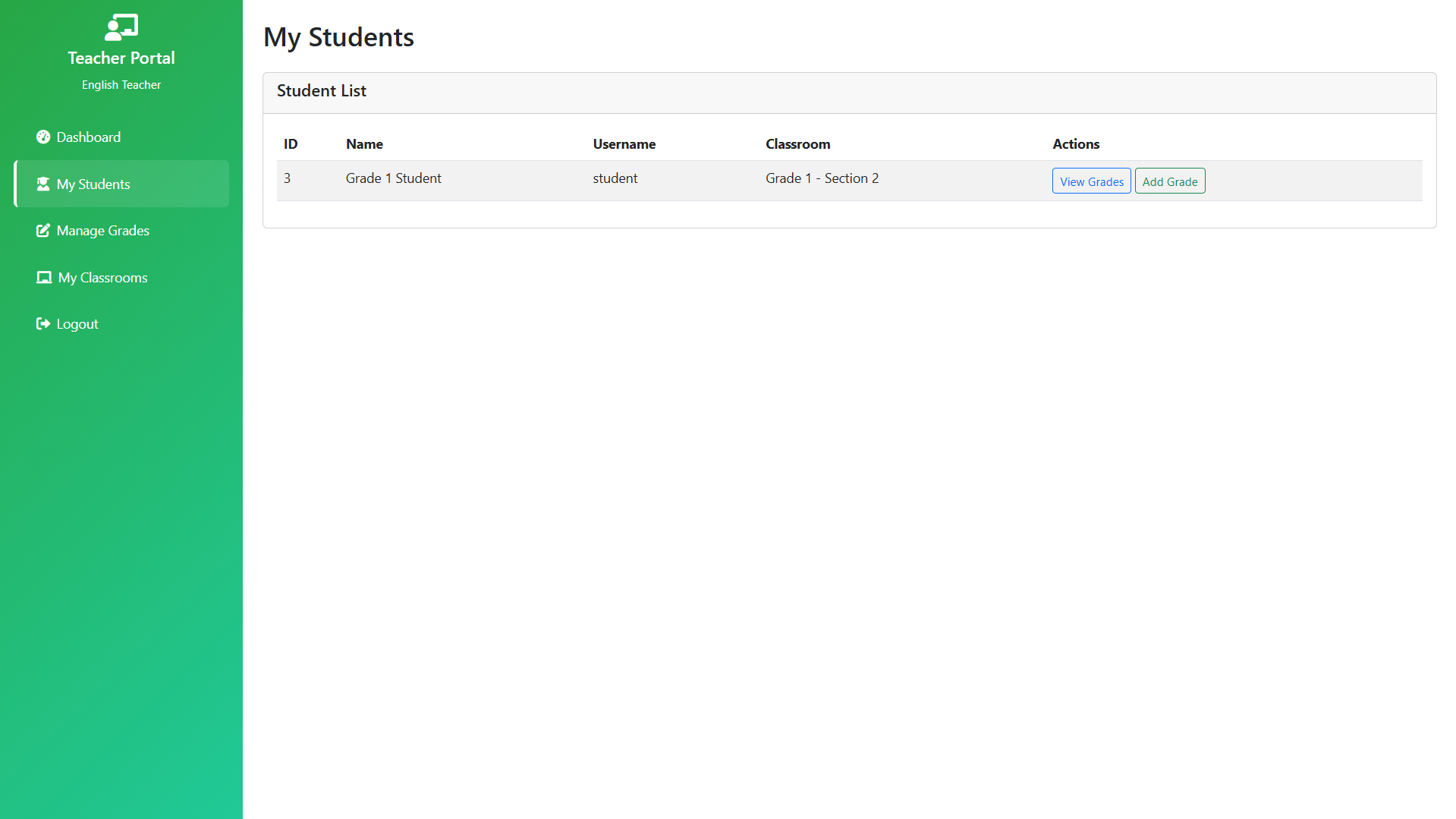Click the Dashboard gauge icon in sidebar
Screen dimensions: 1456x819
tap(43, 137)
